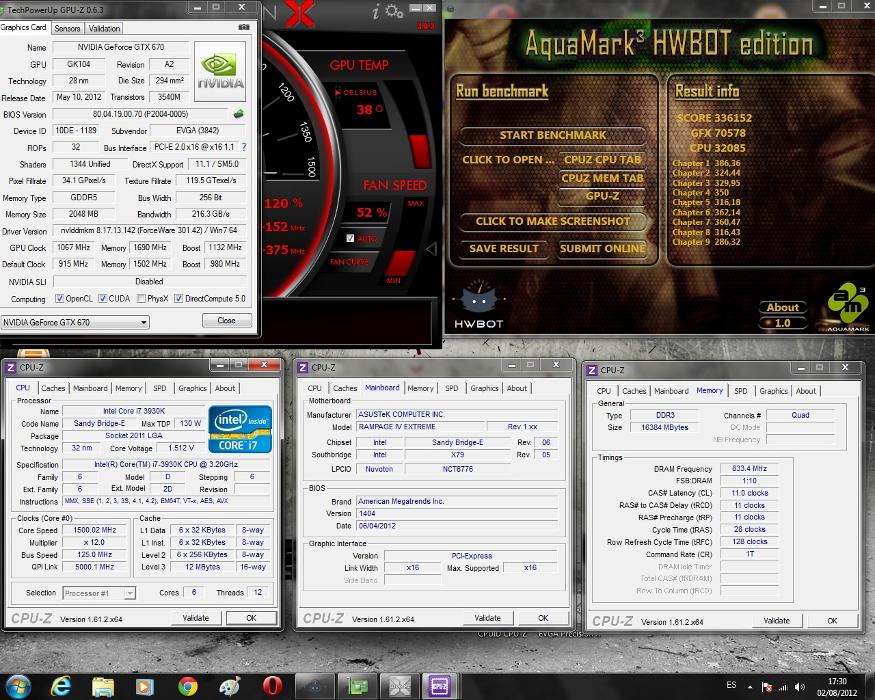Screen dimensions: 875x700
Task: Switch to CPU-Z purple taskbar item
Action: [439, 686]
